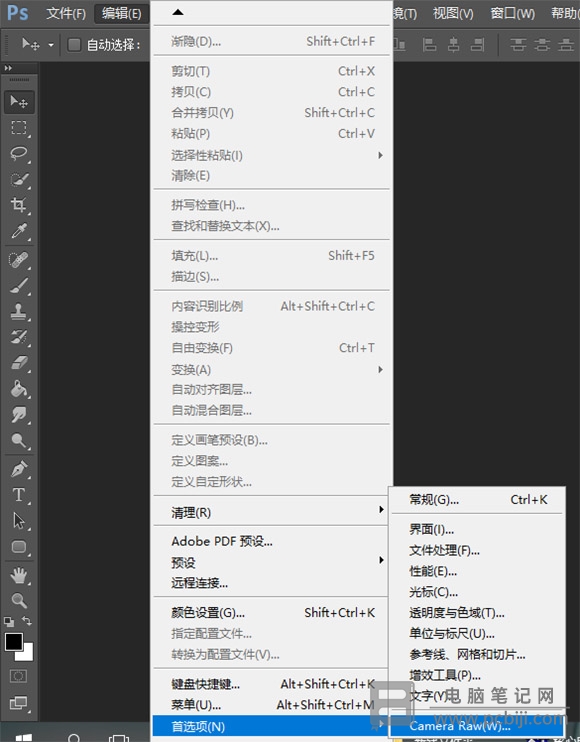Viewport: 580px width, 742px height.
Task: Expand 变换(A) submenu
Action: coord(272,370)
